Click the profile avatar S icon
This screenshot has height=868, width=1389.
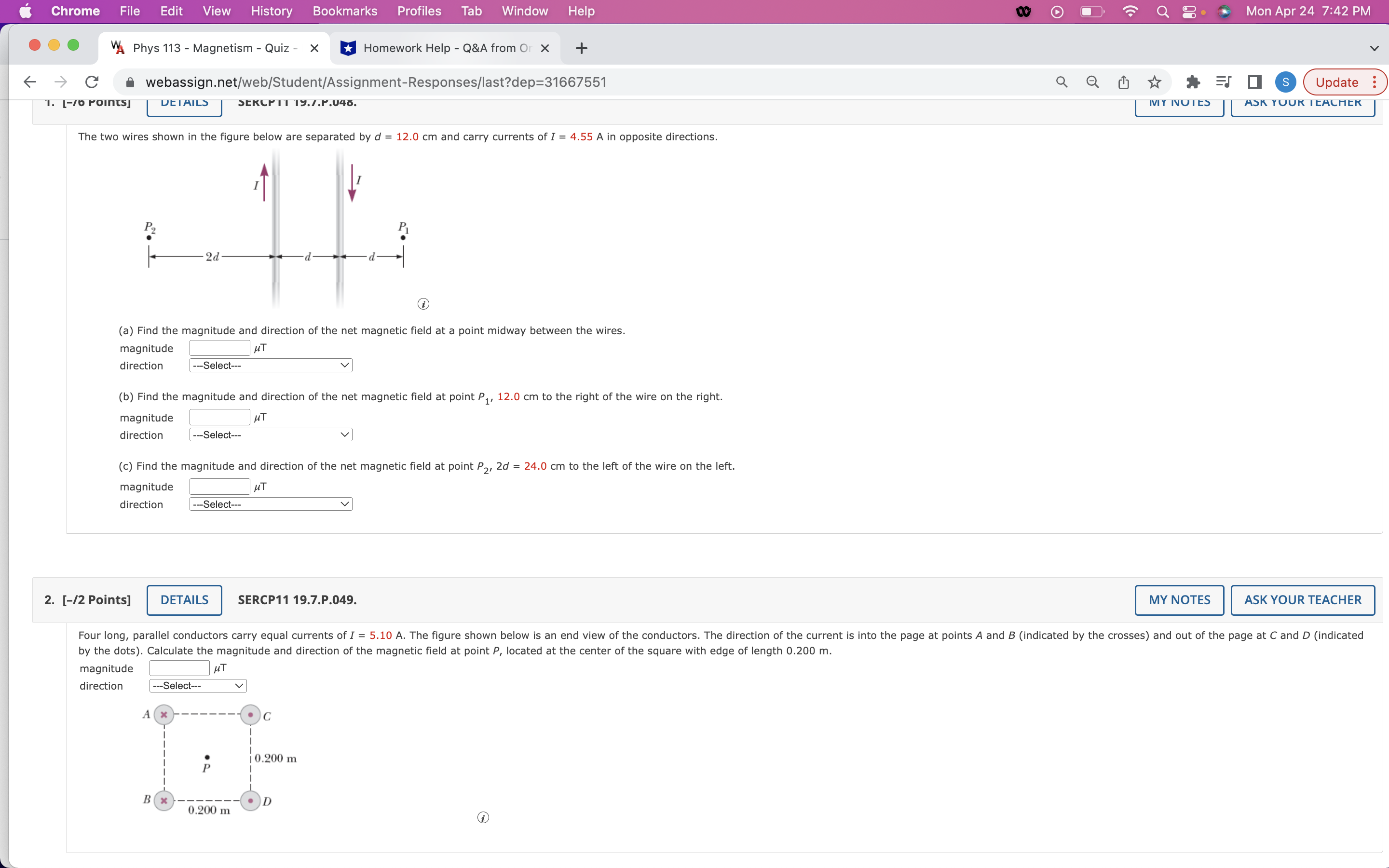click(x=1285, y=81)
